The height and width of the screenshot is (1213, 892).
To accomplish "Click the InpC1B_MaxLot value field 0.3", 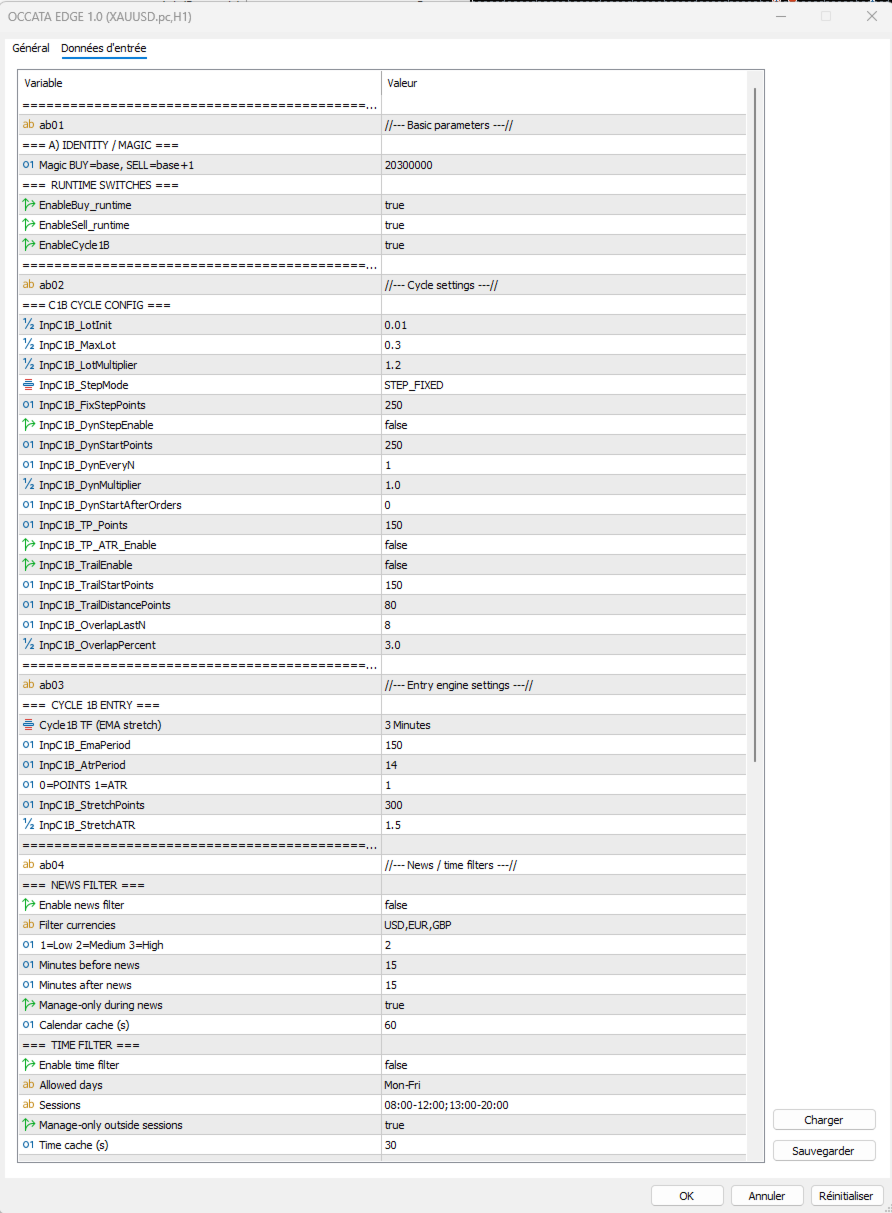I will pyautogui.click(x=392, y=345).
